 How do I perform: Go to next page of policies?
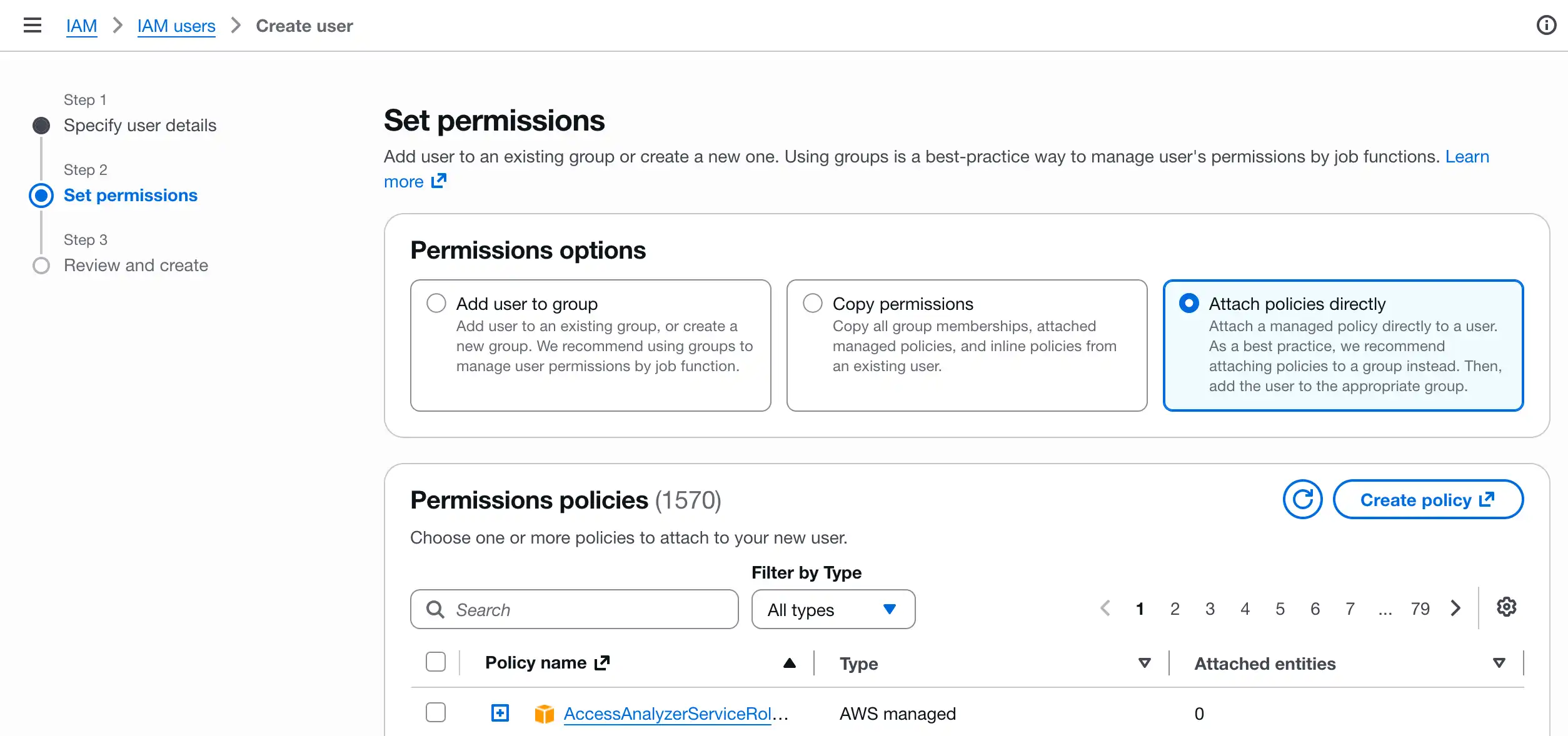pos(1455,609)
